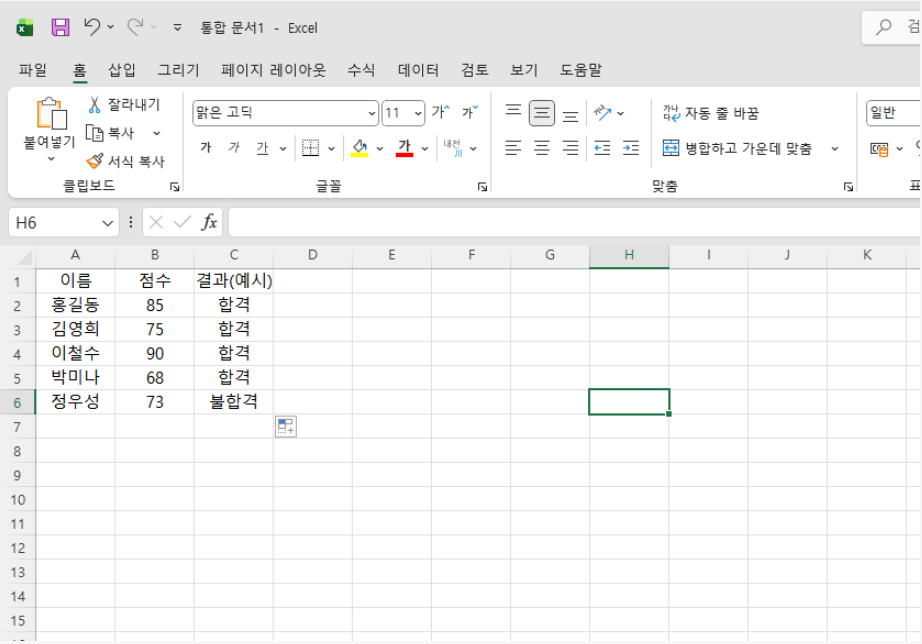922x644 pixels.
Task: Click 병합하고 가운데 맞춤 merge button
Action: click(738, 148)
